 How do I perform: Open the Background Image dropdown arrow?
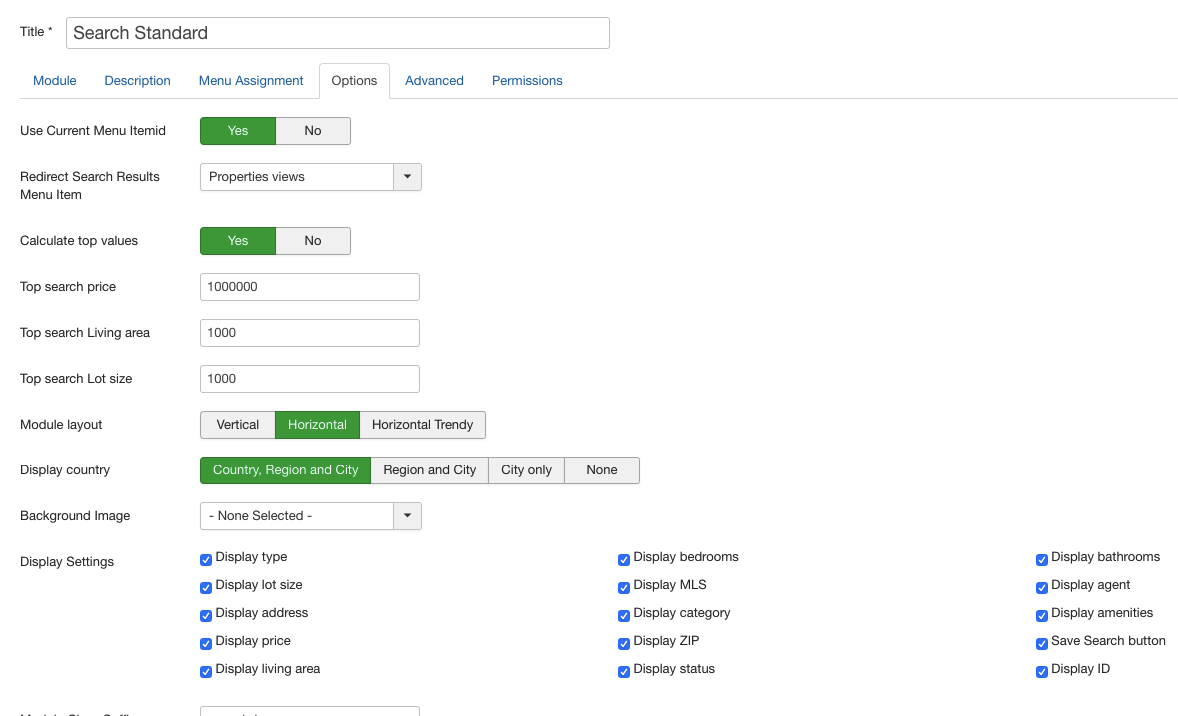pyautogui.click(x=407, y=516)
